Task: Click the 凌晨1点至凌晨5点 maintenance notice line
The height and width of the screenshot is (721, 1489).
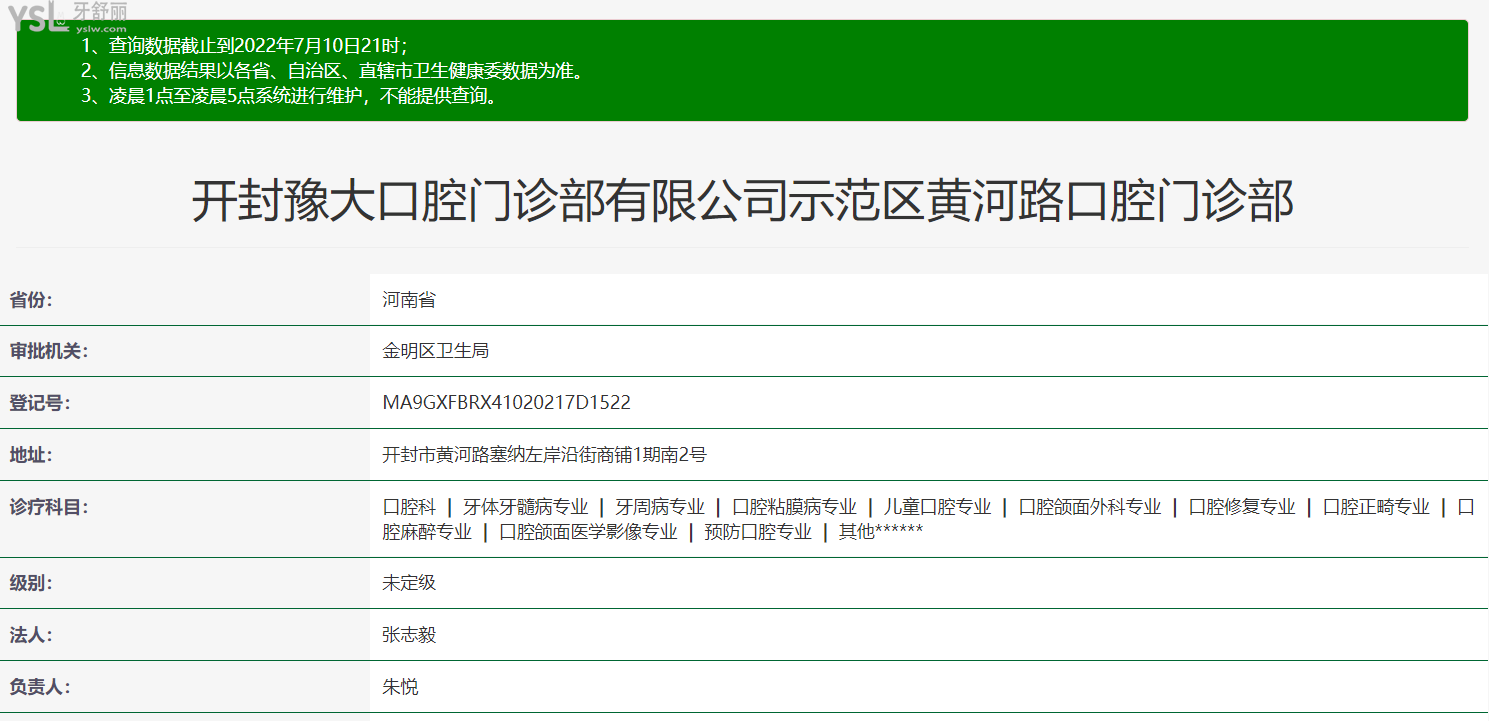Action: [289, 97]
